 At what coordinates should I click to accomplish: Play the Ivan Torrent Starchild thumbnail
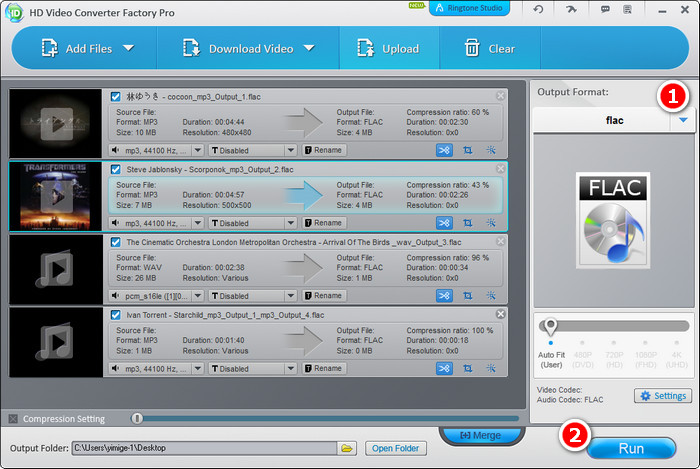[56, 342]
